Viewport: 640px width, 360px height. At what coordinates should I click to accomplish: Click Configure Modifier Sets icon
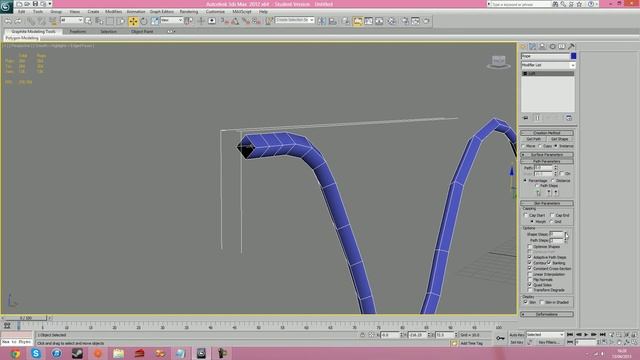(569, 118)
